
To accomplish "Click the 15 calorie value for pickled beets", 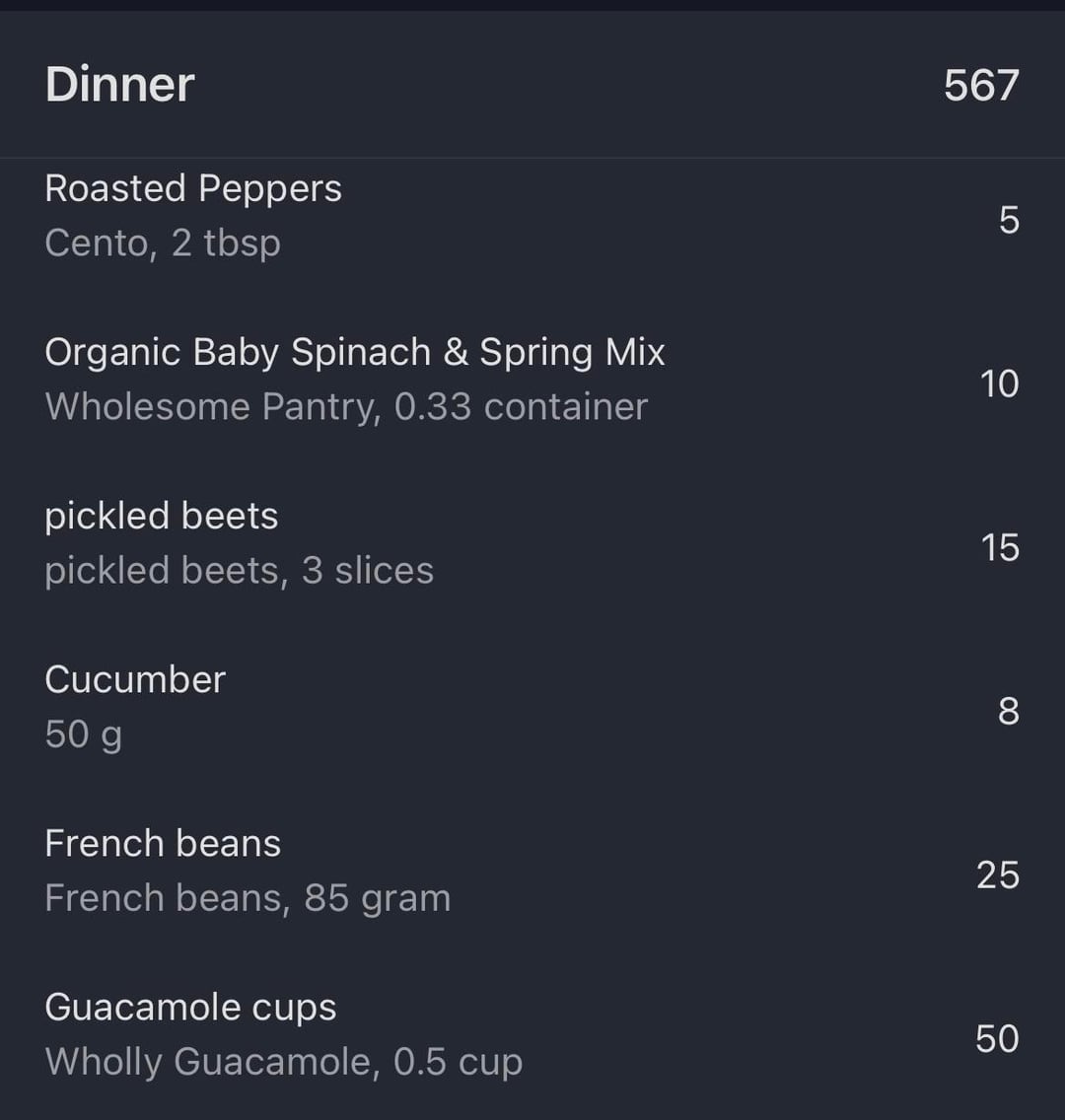I will click(999, 547).
